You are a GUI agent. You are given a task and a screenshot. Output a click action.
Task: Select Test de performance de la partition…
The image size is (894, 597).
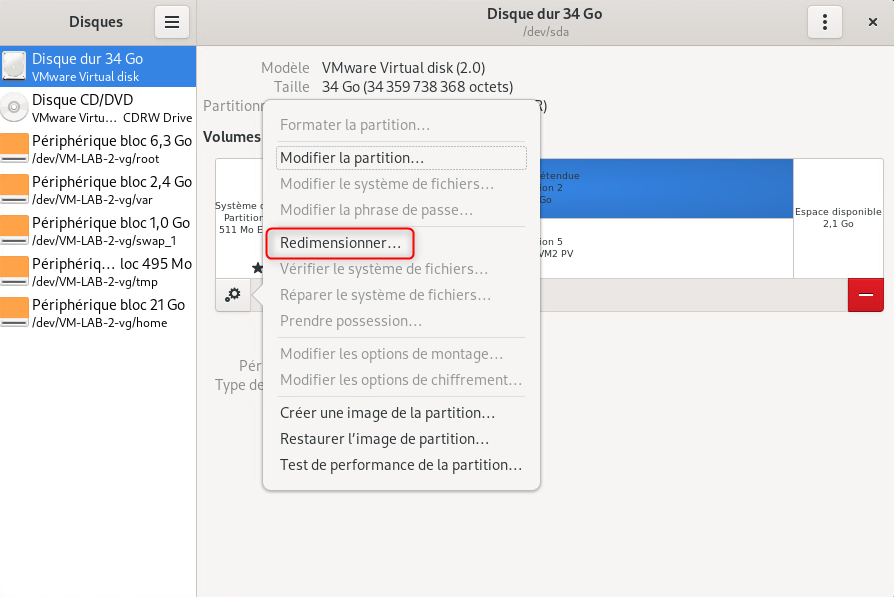[401, 465]
